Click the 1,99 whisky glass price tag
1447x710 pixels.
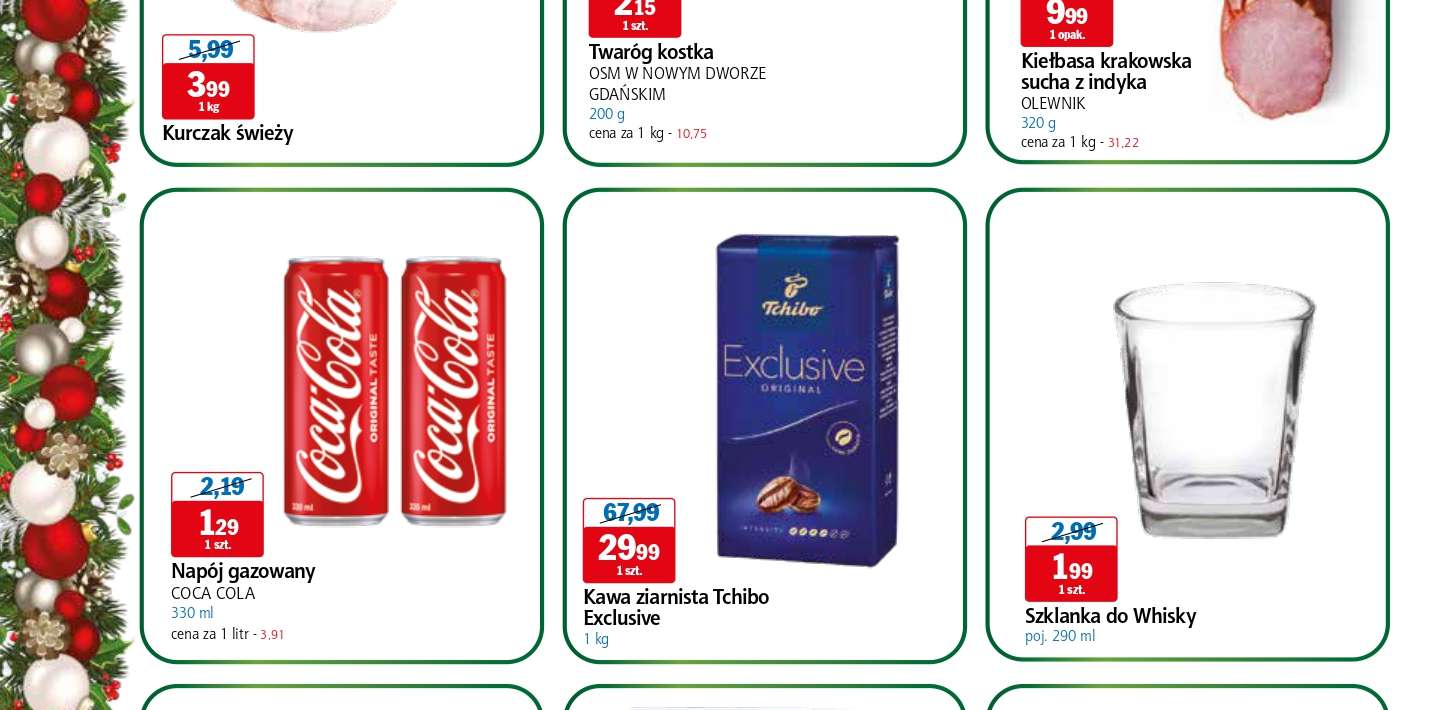(x=1071, y=573)
